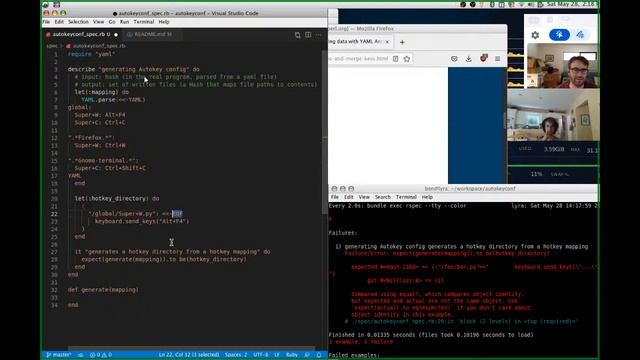Click the Save to Pocket icon

click(454, 59)
